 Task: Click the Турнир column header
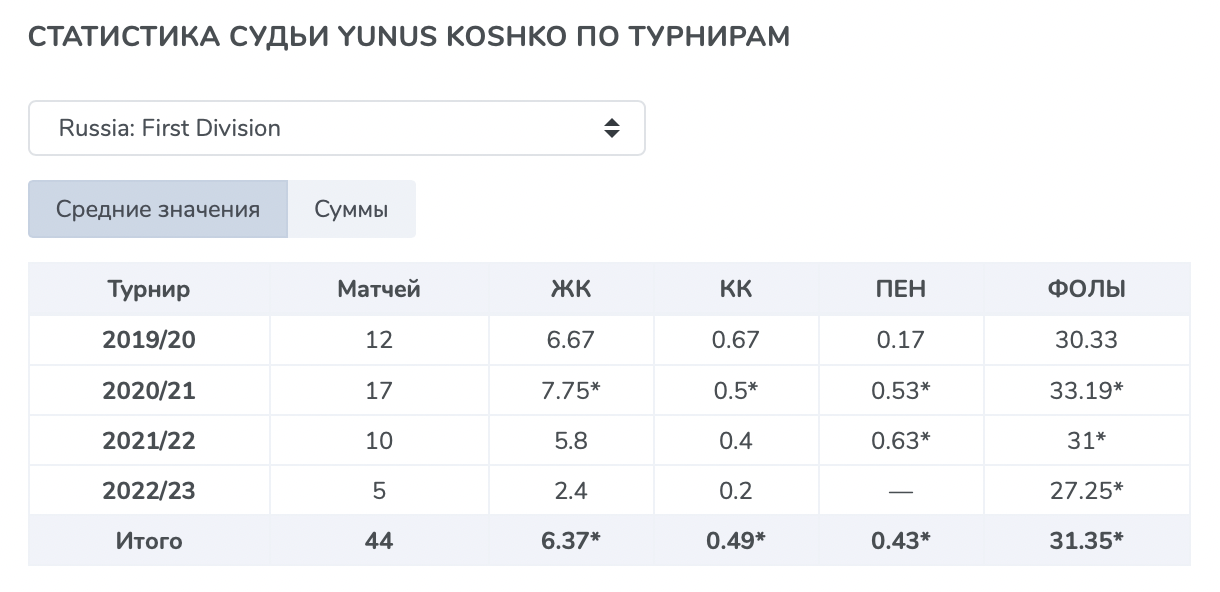tap(149, 290)
